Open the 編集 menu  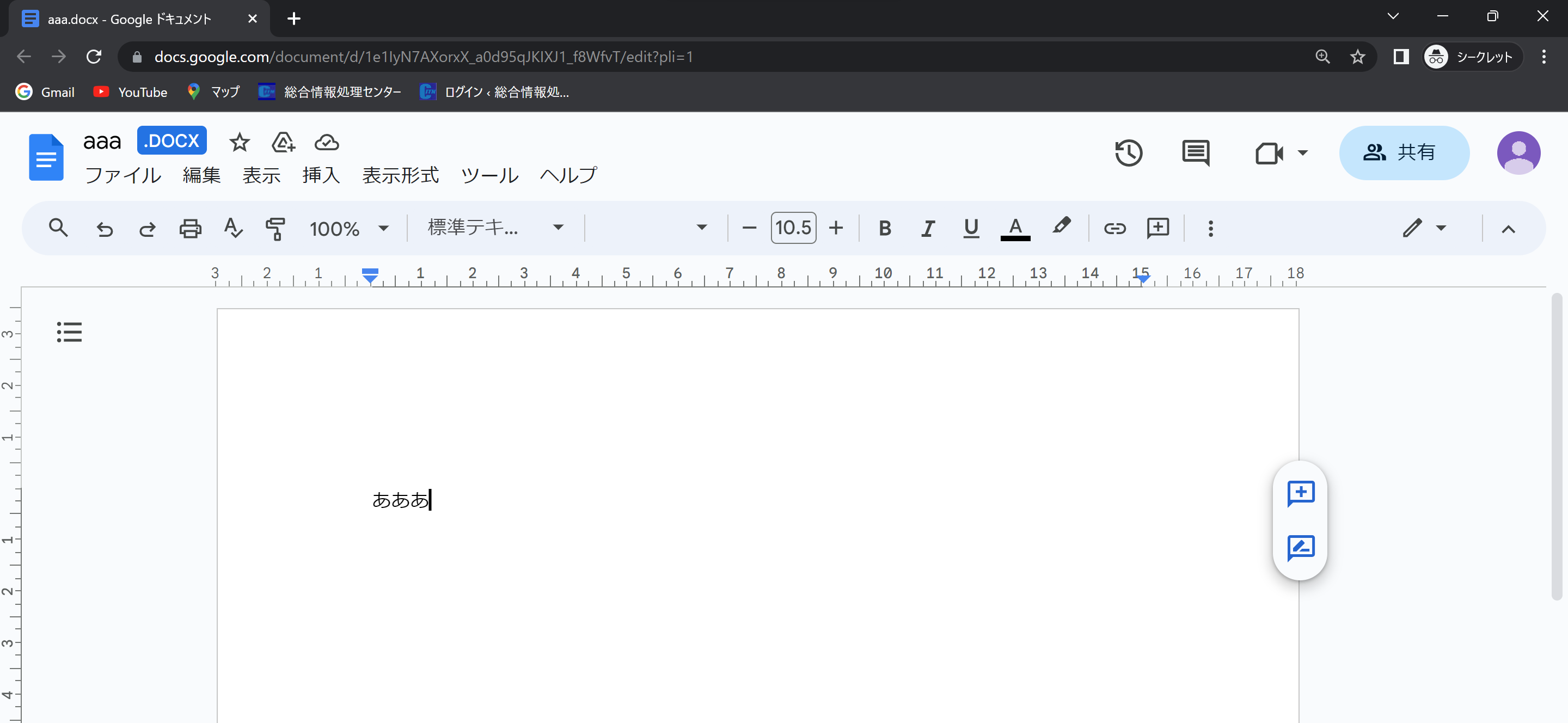[x=201, y=175]
